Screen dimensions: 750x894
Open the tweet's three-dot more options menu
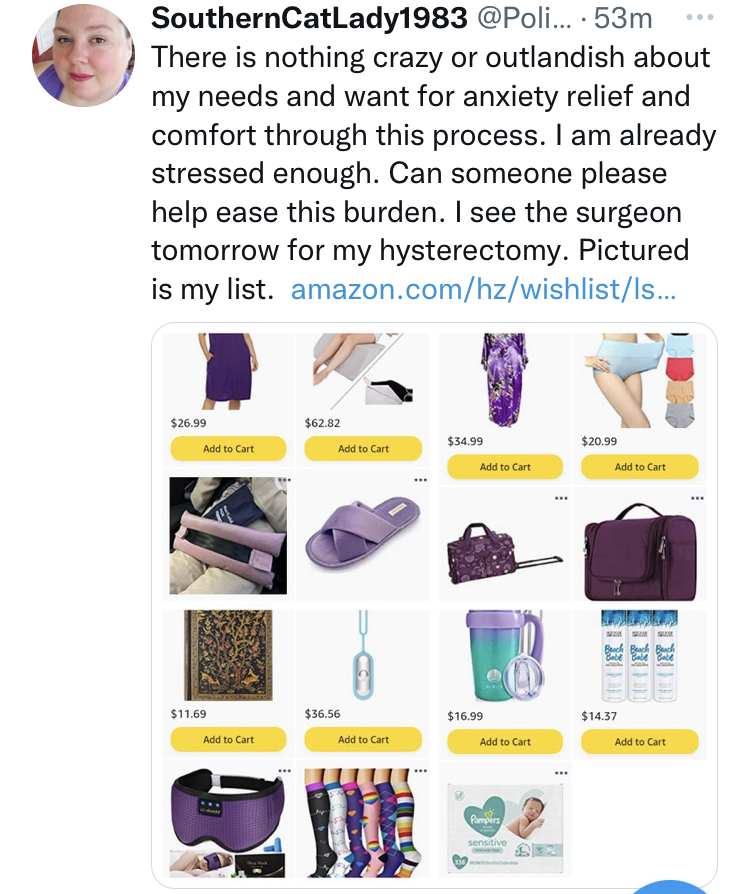tap(700, 18)
